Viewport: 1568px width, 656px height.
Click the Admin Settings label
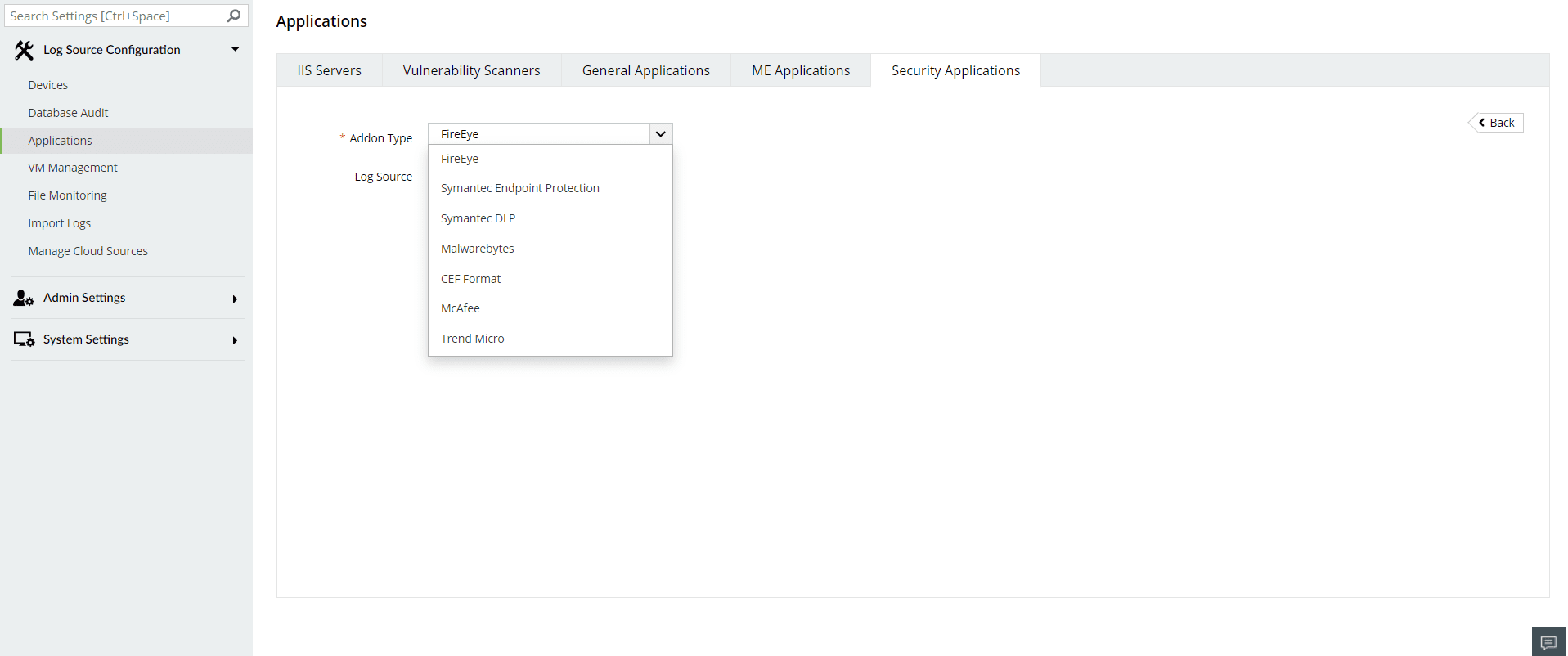pos(84,298)
